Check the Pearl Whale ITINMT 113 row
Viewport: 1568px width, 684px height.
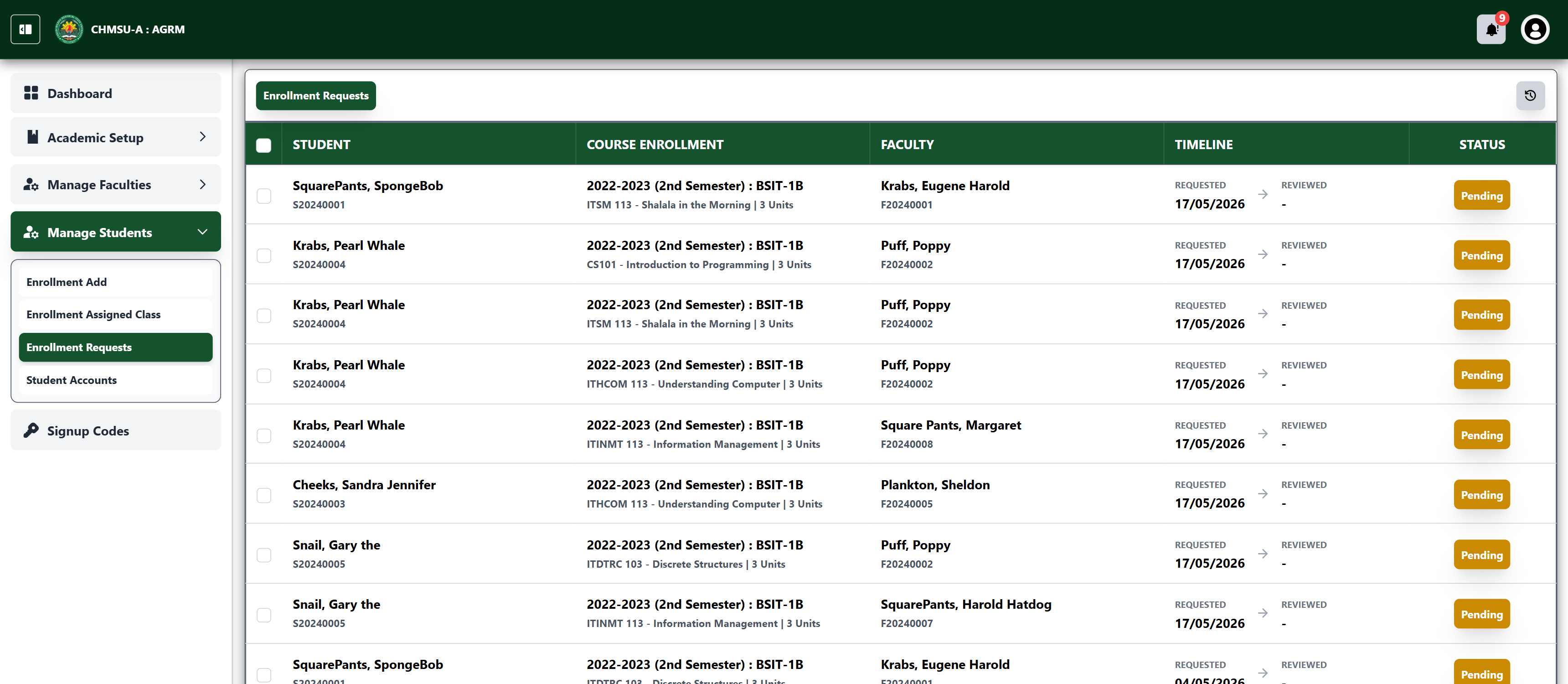263,435
